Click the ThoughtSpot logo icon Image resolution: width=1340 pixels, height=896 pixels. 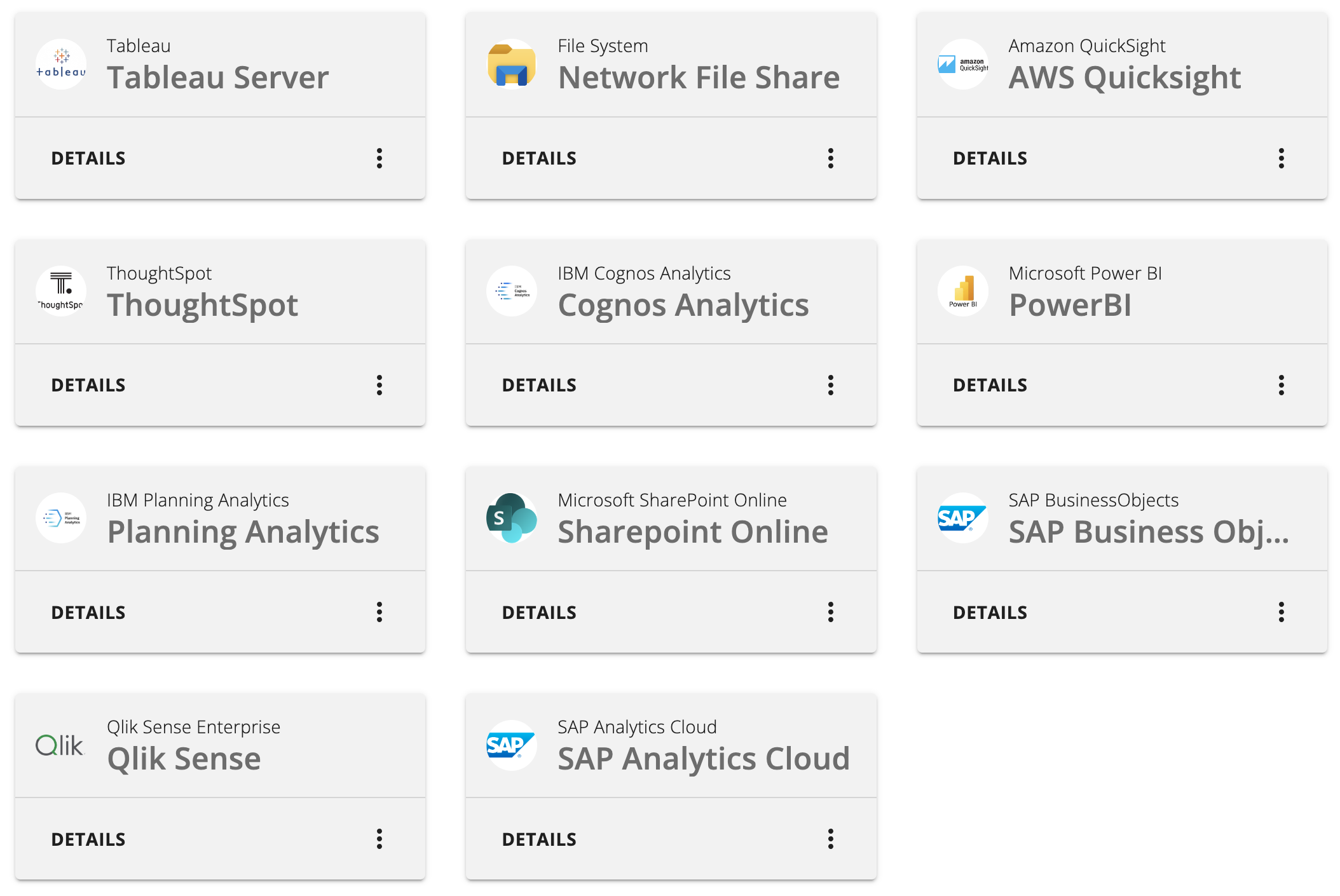(61, 291)
